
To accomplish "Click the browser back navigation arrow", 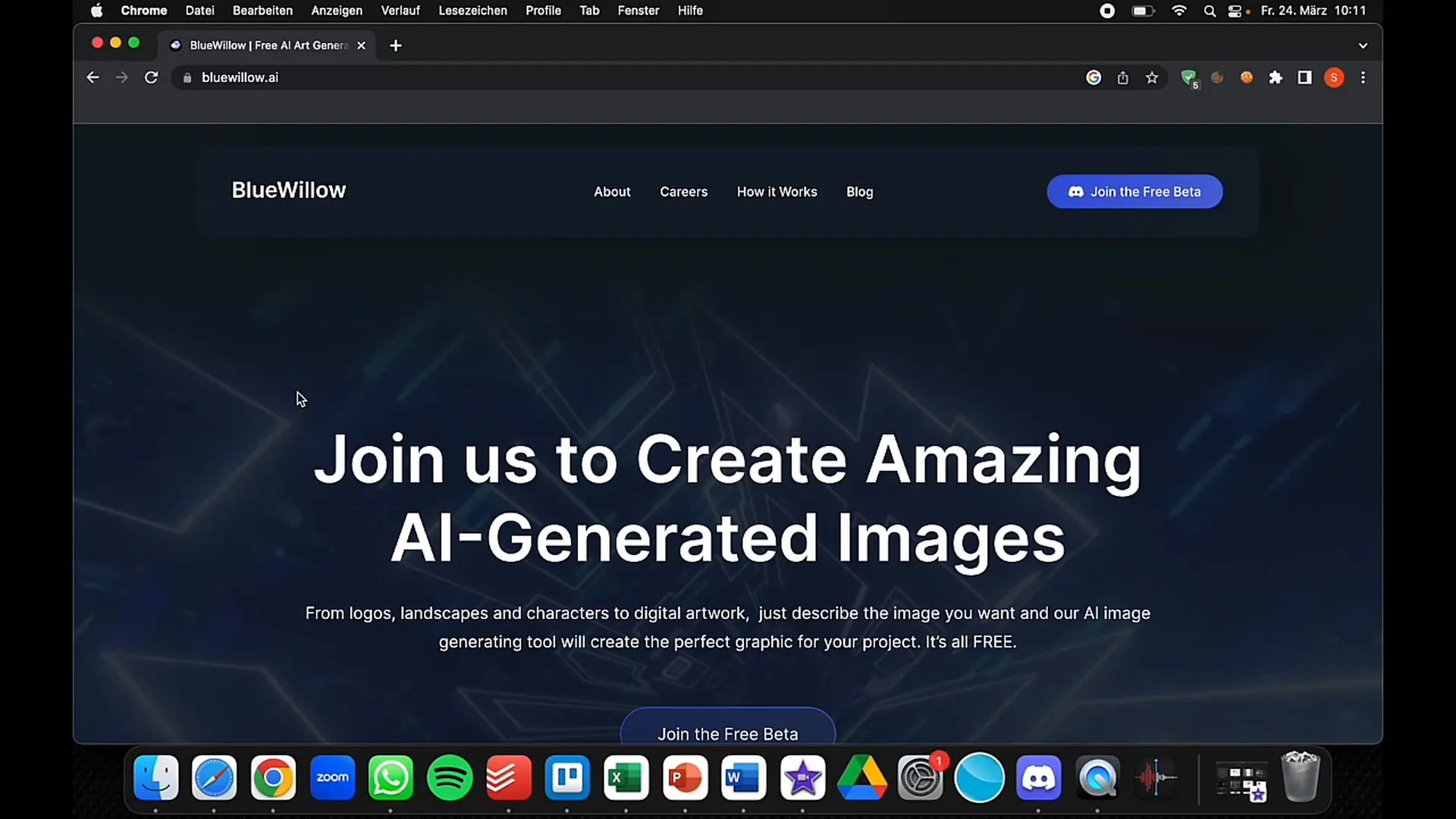I will click(x=92, y=77).
